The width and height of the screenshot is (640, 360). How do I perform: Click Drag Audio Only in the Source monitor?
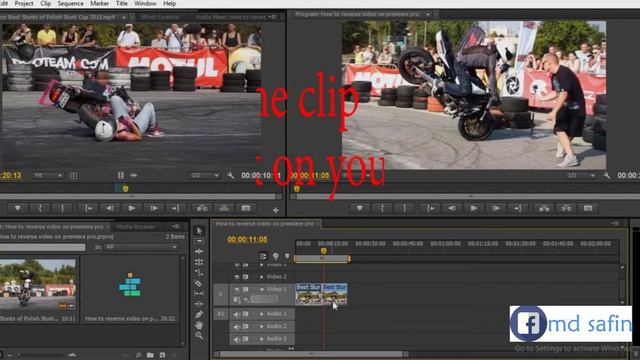coord(134,176)
